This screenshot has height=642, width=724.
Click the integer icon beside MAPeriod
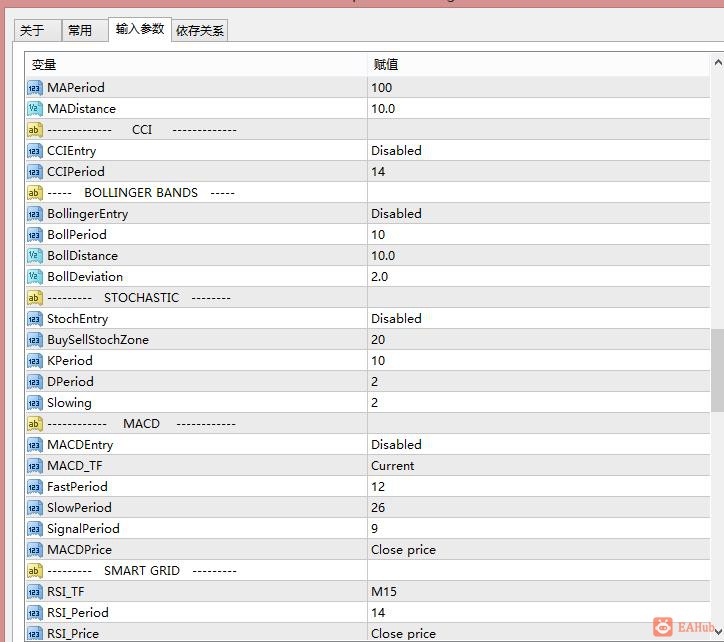[35, 88]
